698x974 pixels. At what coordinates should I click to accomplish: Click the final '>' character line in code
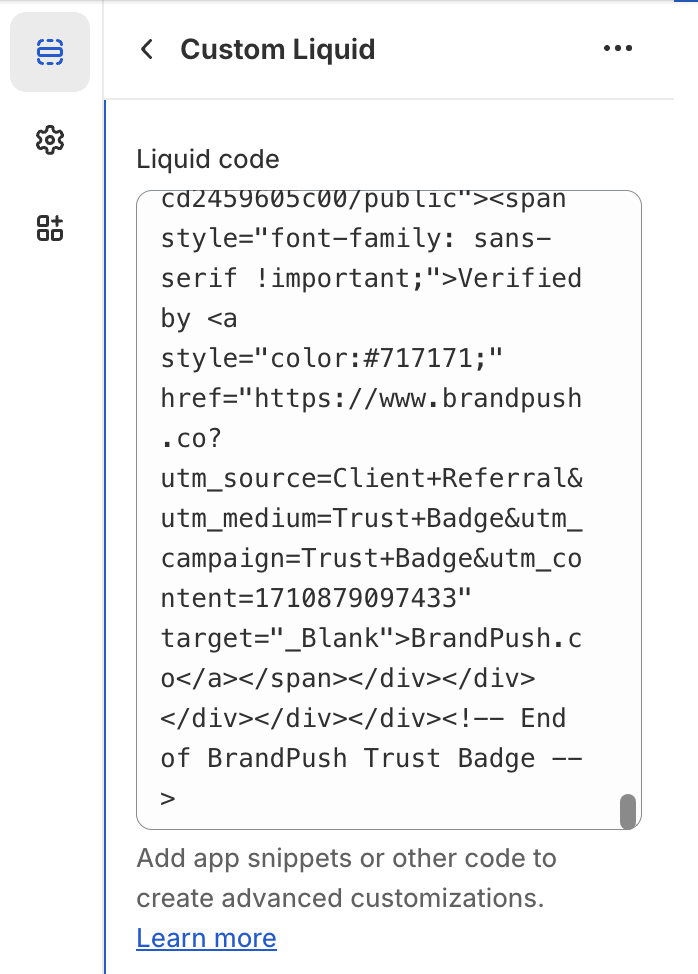click(168, 798)
